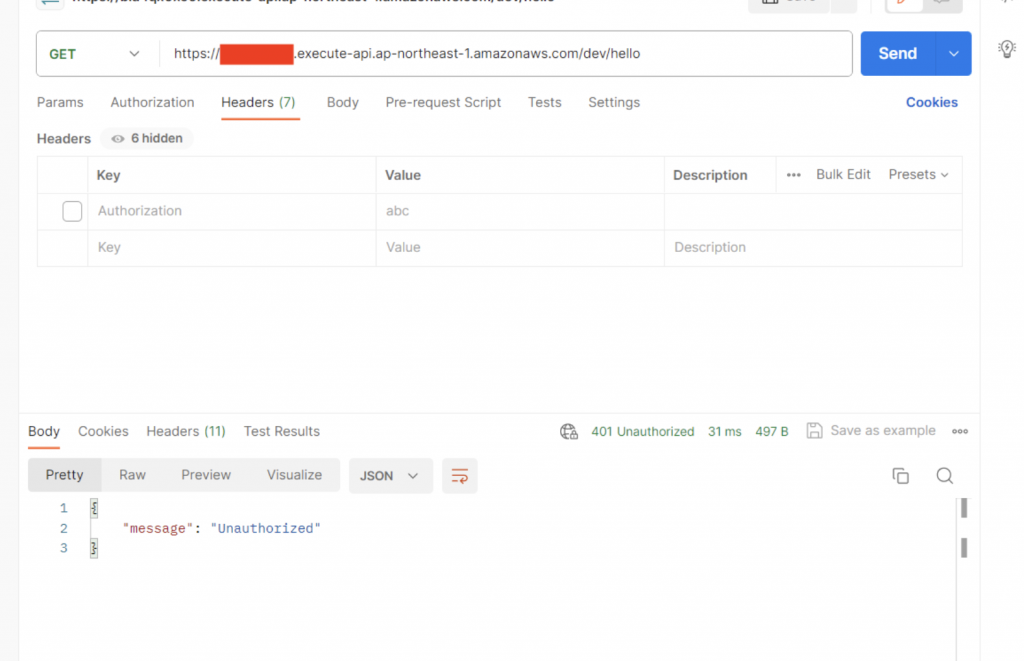Open the save-as-example disk icon
Viewport: 1024px width, 661px height.
(812, 430)
